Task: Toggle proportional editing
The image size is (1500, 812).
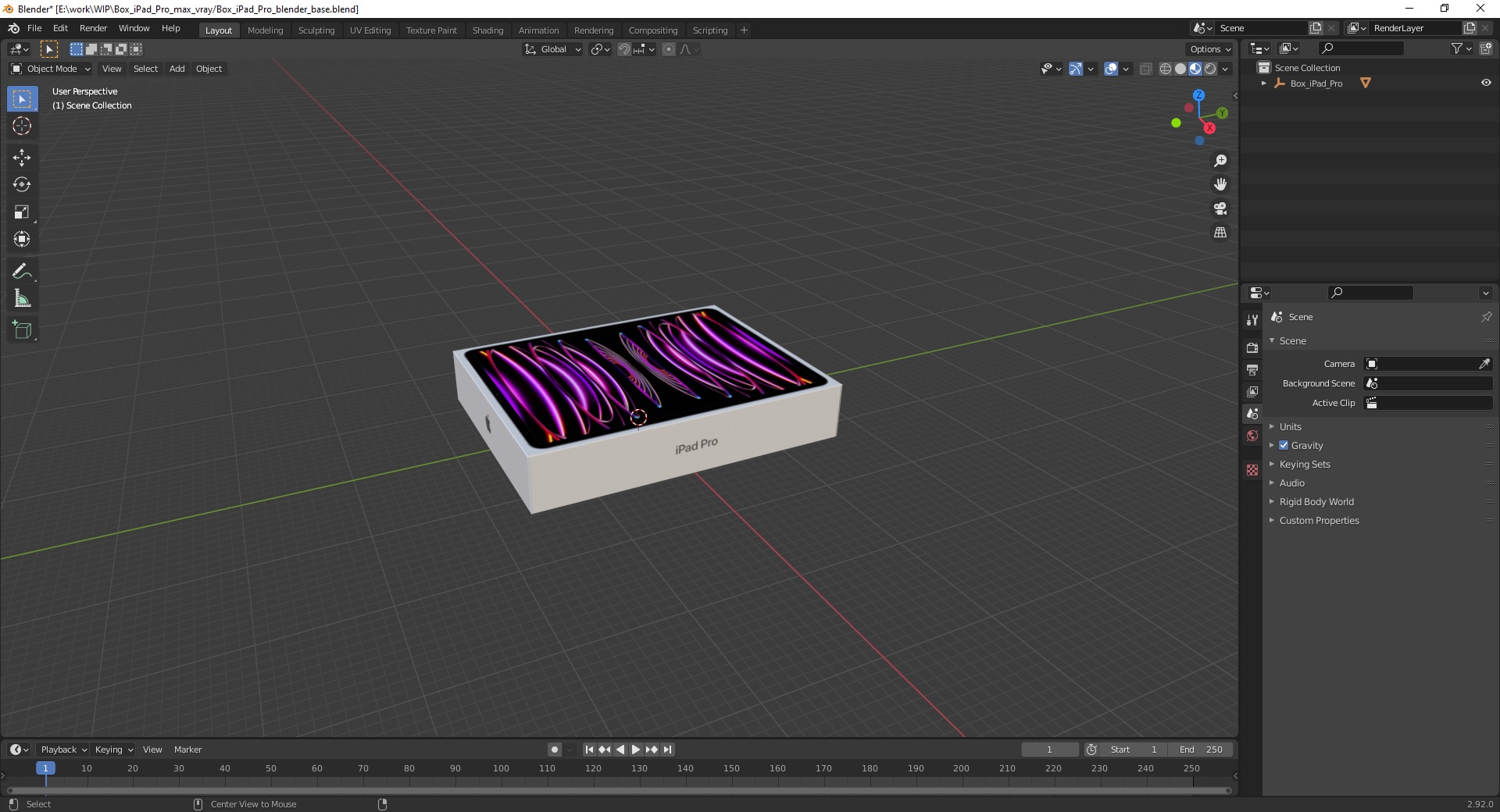Action: 669,49
